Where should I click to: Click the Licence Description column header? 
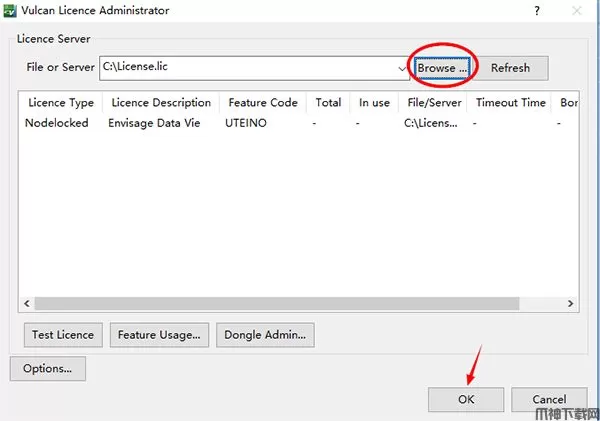point(161,103)
